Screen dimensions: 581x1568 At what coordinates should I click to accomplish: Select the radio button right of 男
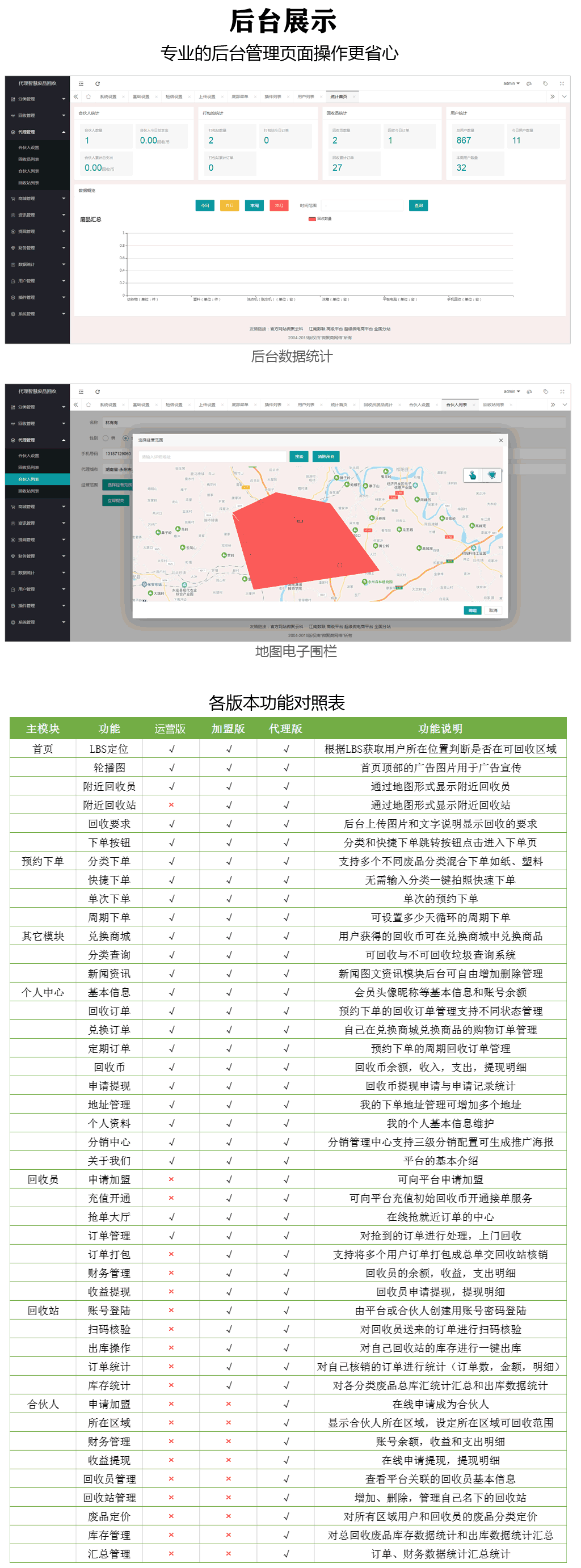click(x=125, y=437)
